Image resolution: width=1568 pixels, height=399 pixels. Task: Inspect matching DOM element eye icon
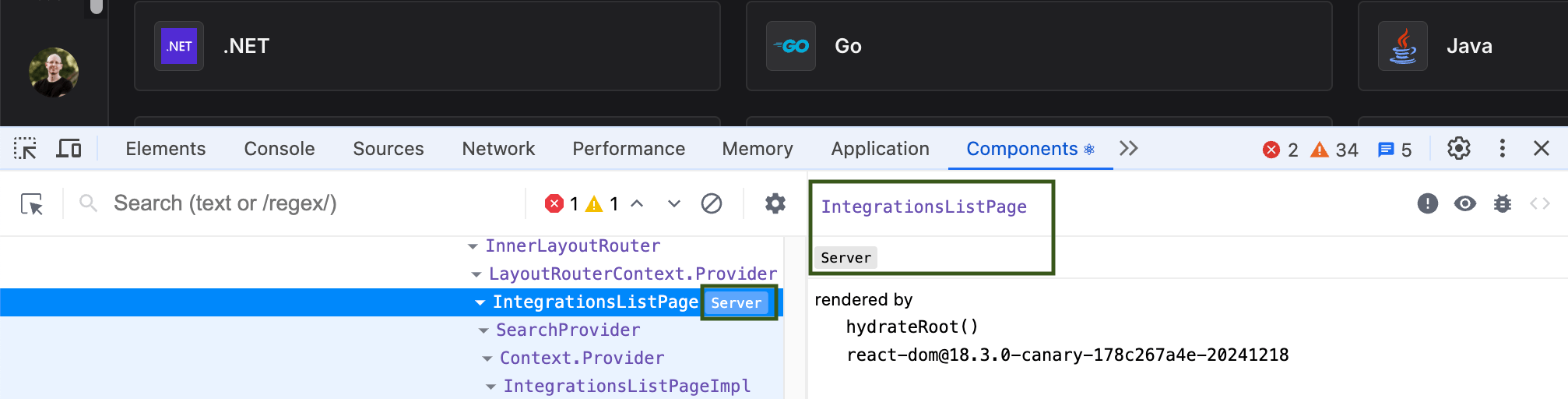tap(1465, 204)
